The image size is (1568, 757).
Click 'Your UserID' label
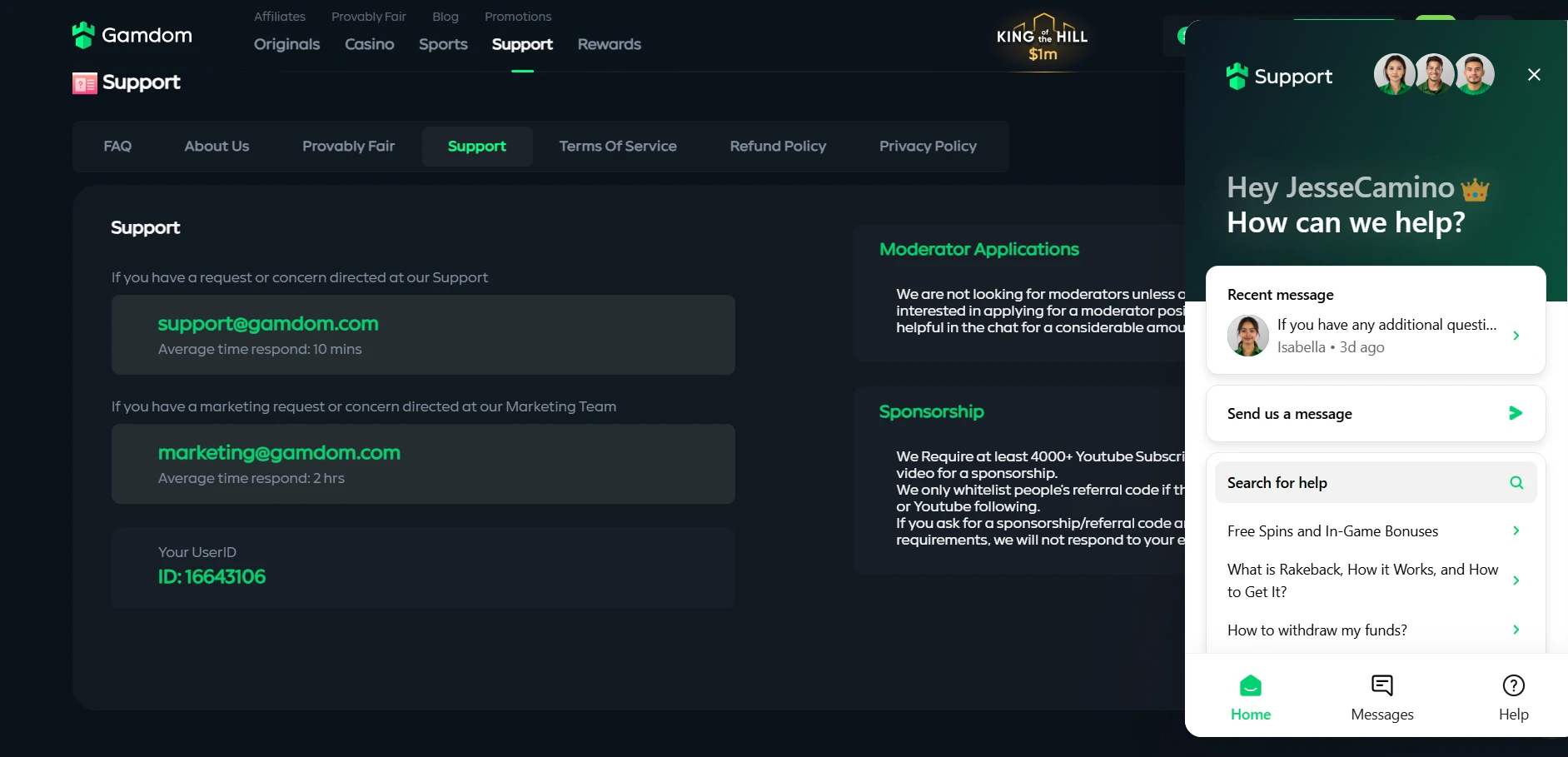pyautogui.click(x=197, y=552)
